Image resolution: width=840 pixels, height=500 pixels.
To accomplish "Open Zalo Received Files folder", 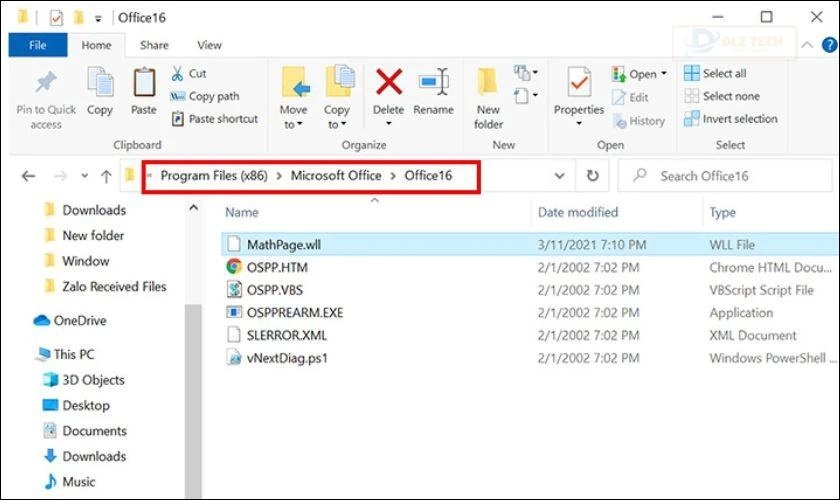I will (104, 287).
